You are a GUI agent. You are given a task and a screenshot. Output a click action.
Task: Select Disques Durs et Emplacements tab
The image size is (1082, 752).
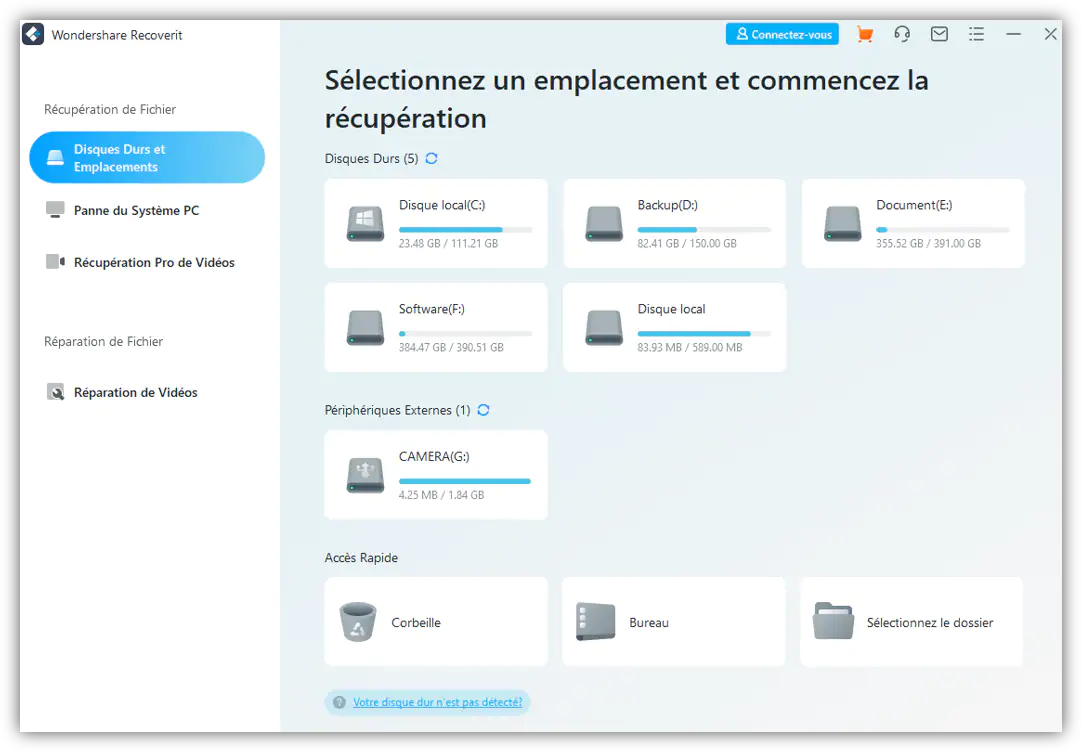click(x=147, y=157)
